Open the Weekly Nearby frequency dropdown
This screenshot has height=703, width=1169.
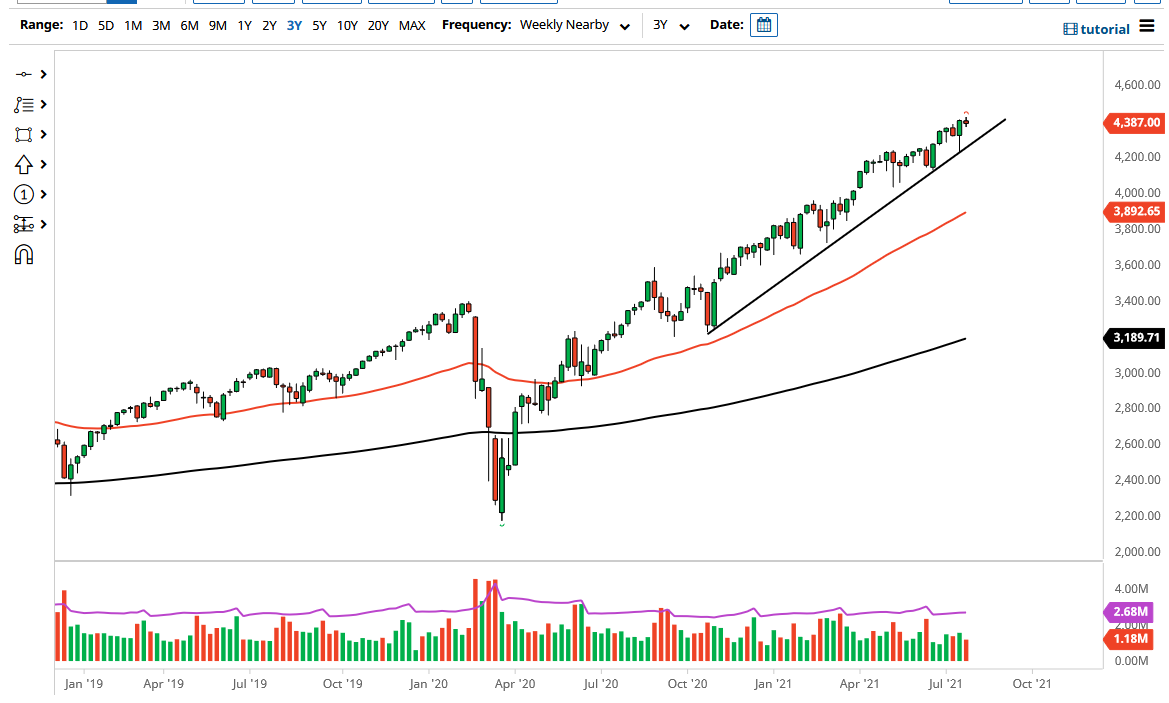point(571,25)
